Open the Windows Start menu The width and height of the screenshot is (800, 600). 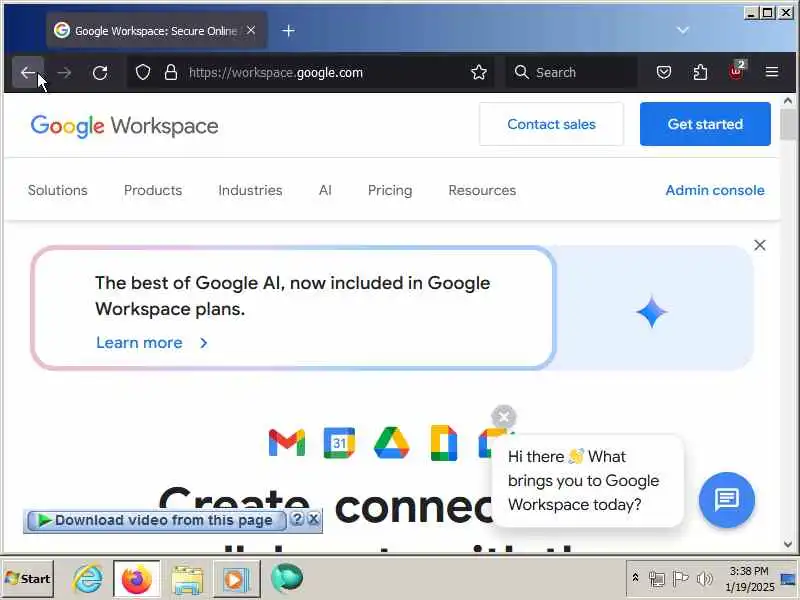pos(28,579)
